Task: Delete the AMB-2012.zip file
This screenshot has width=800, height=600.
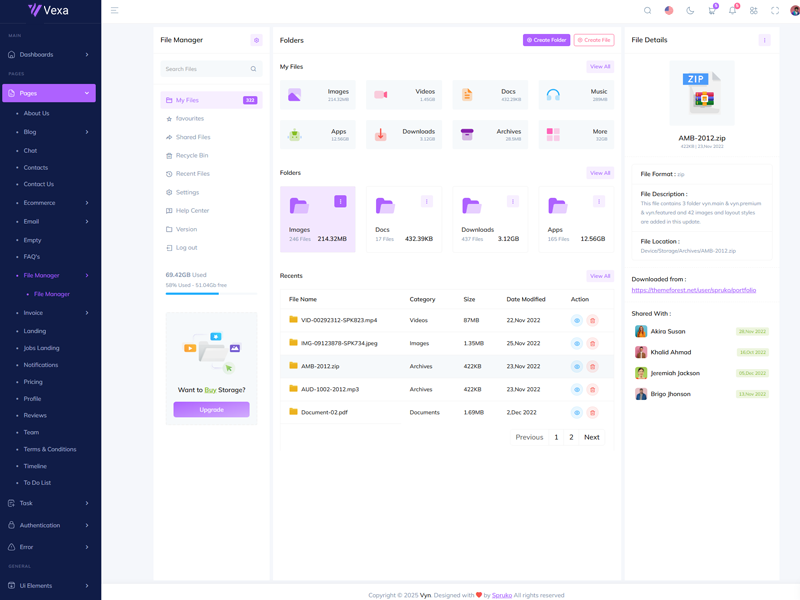Action: (592, 367)
